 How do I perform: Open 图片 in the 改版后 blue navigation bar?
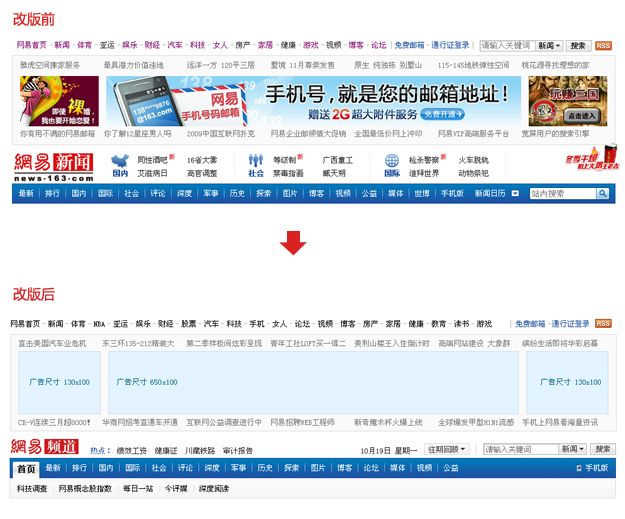click(x=318, y=468)
